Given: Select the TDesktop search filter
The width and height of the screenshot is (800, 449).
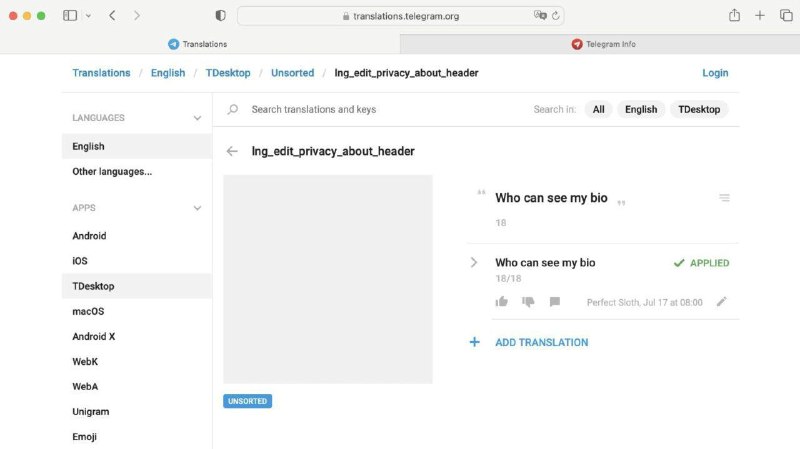Looking at the screenshot, I should pos(699,109).
